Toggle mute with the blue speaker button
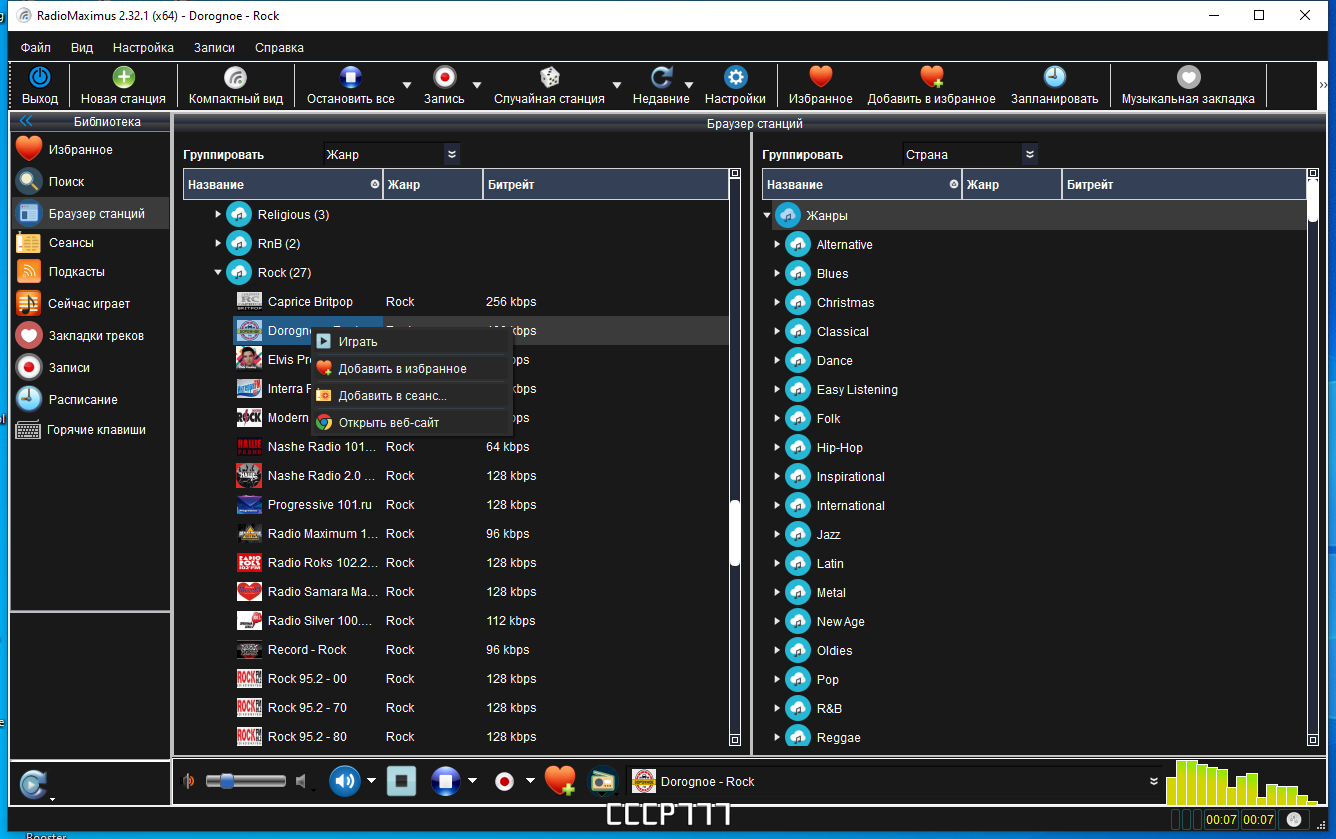 pos(345,781)
